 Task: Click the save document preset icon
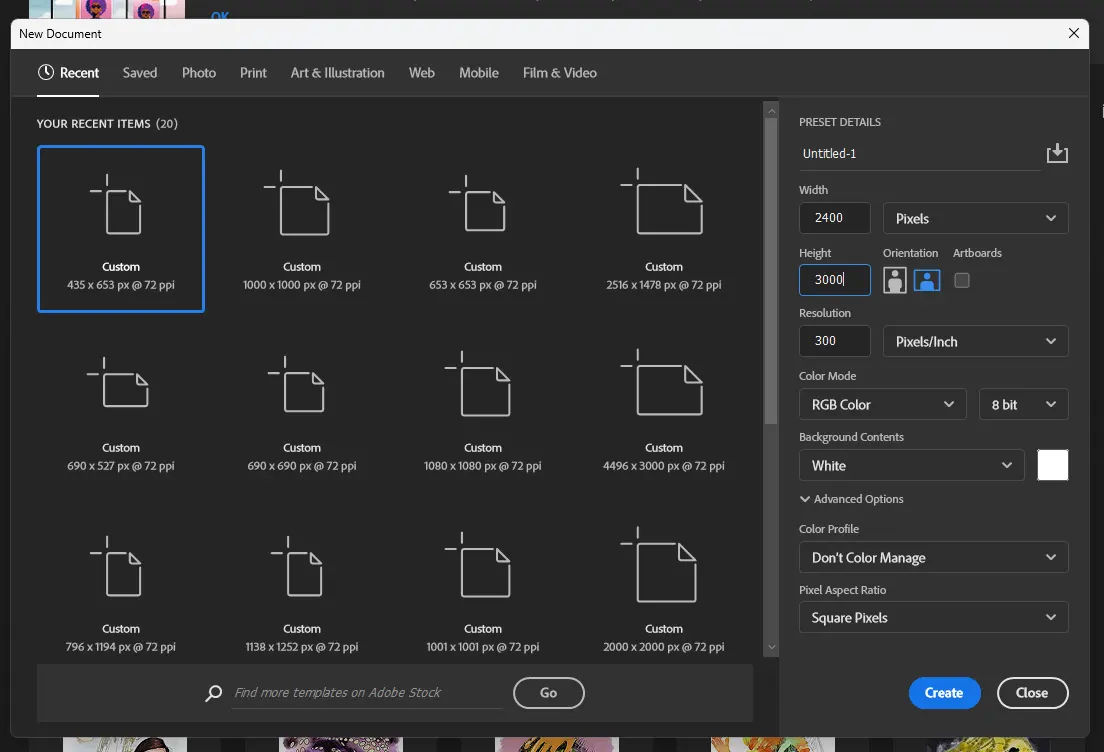tap(1057, 153)
